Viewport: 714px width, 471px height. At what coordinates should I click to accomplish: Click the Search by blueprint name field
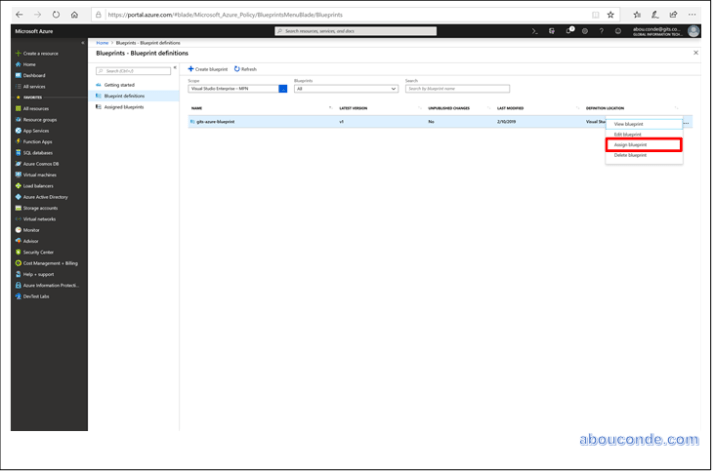[x=450, y=88]
